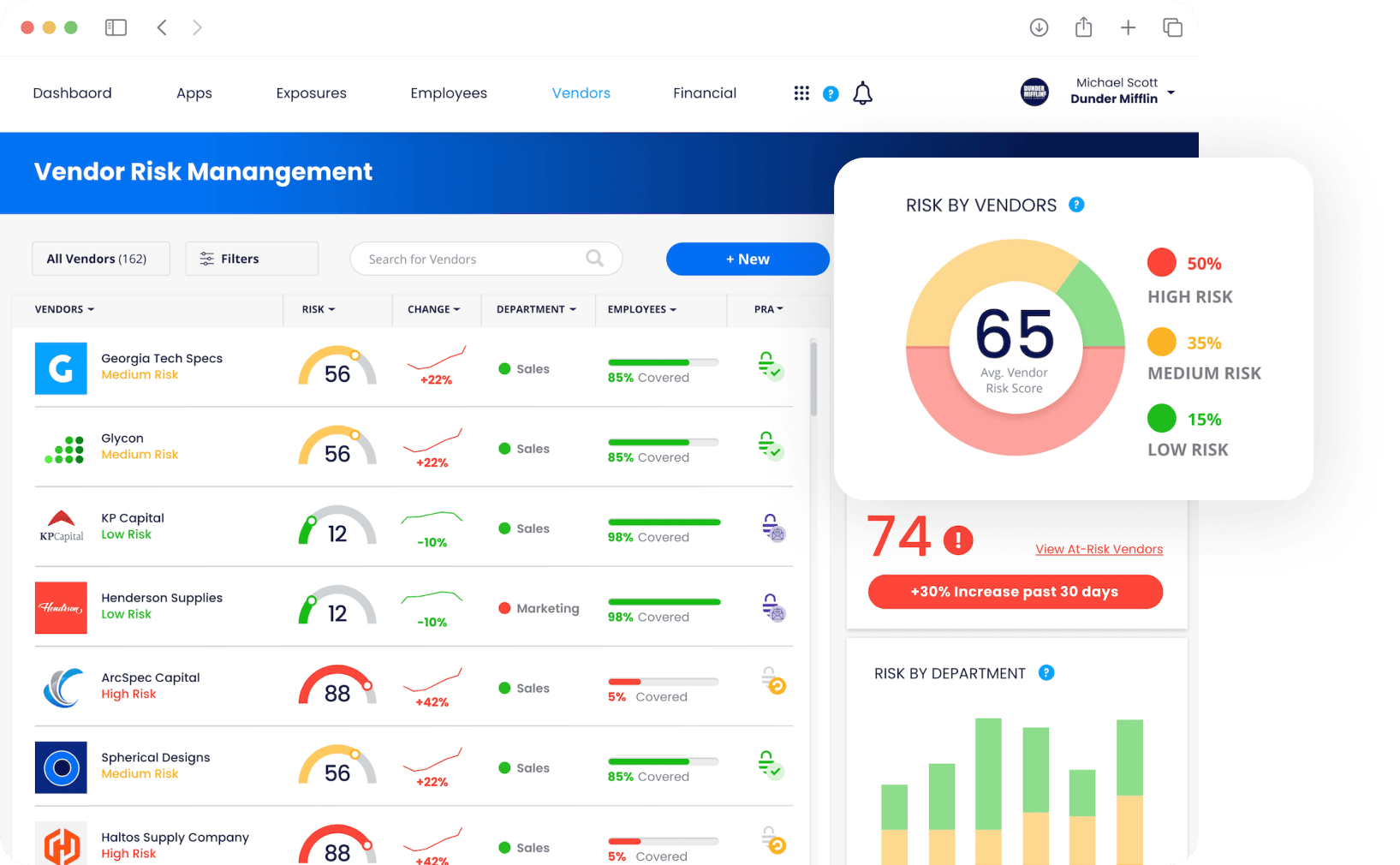Image resolution: width=1400 pixels, height=865 pixels.
Task: Sort by the Risk column header
Action: point(318,309)
